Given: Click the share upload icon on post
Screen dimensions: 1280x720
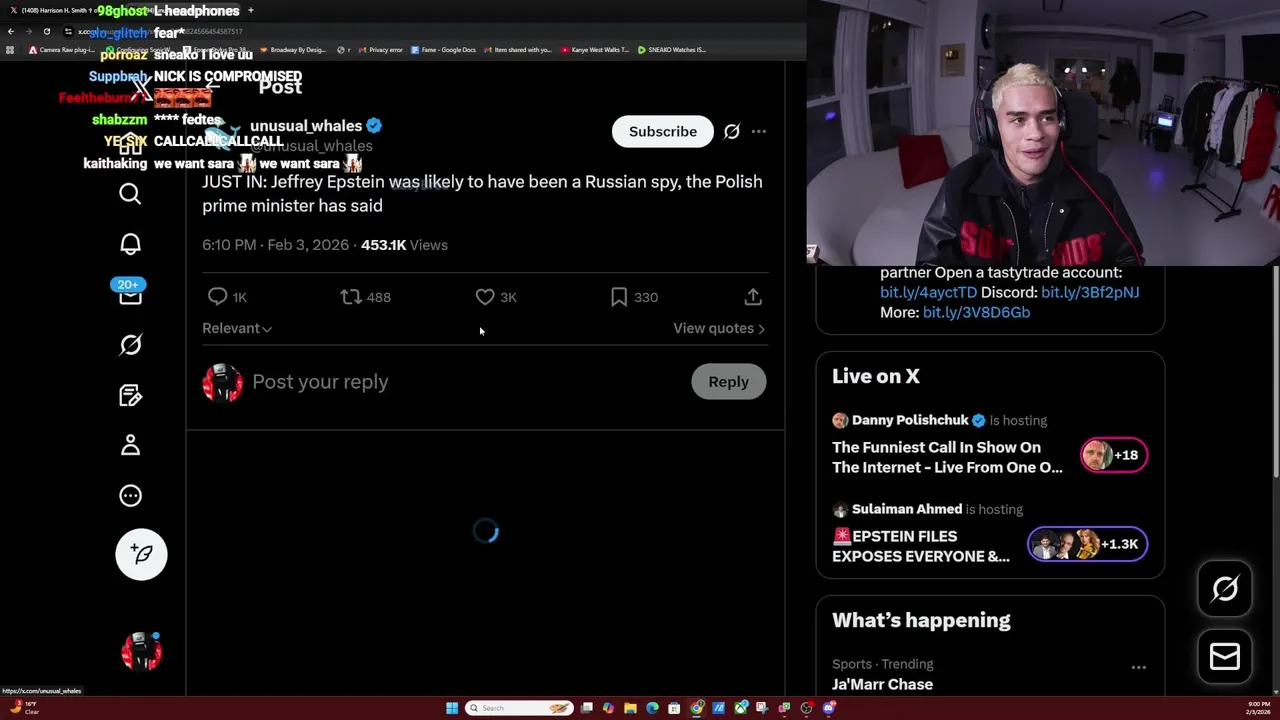Looking at the screenshot, I should coord(753,297).
